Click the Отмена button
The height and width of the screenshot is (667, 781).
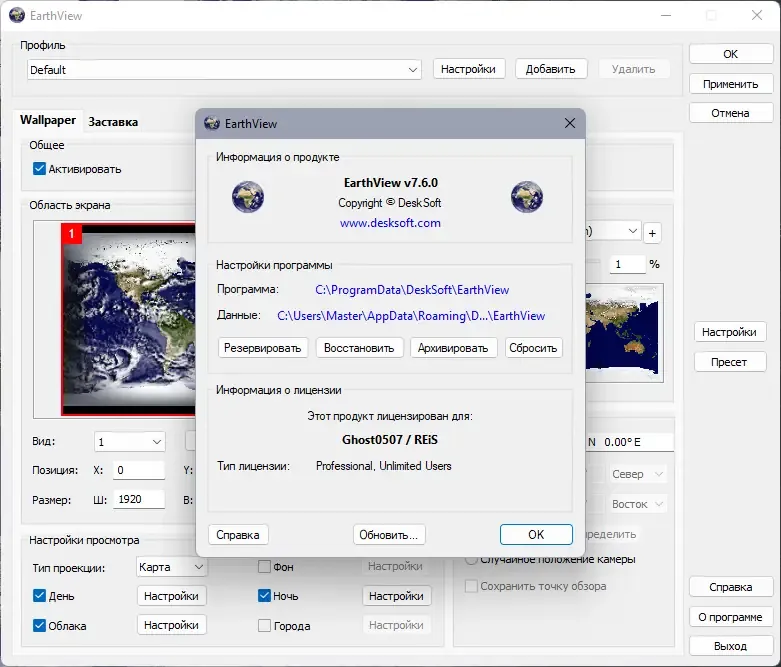[x=730, y=113]
